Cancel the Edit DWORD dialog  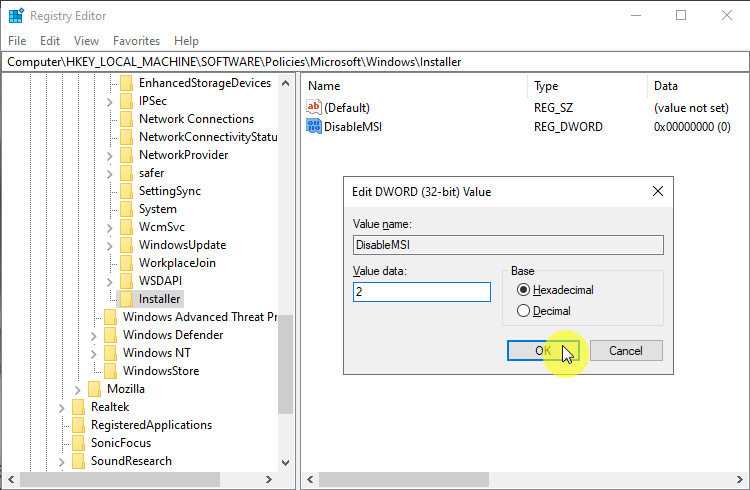tap(625, 351)
